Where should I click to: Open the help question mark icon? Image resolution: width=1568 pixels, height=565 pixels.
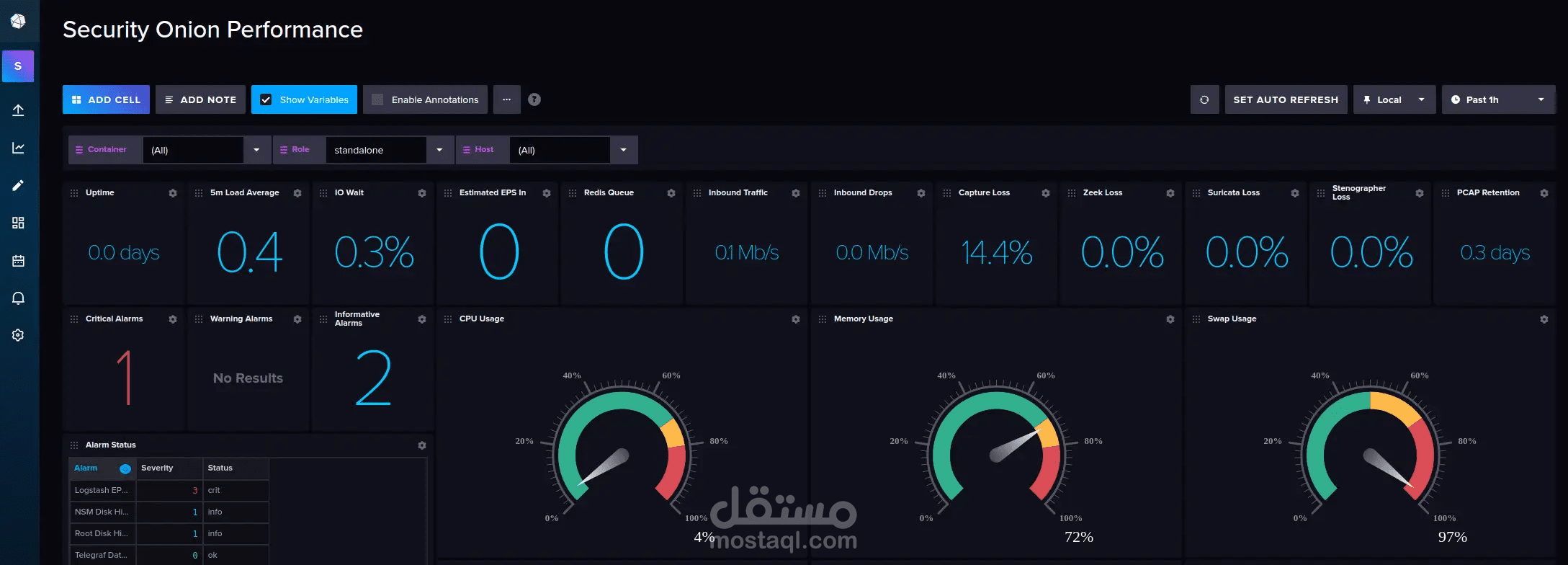pyautogui.click(x=534, y=99)
